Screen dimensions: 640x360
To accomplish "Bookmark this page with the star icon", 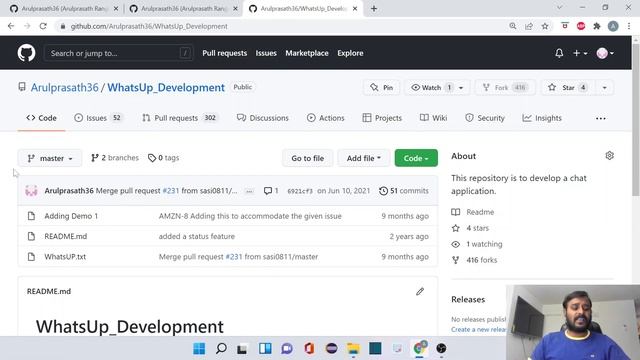I will pos(545,26).
